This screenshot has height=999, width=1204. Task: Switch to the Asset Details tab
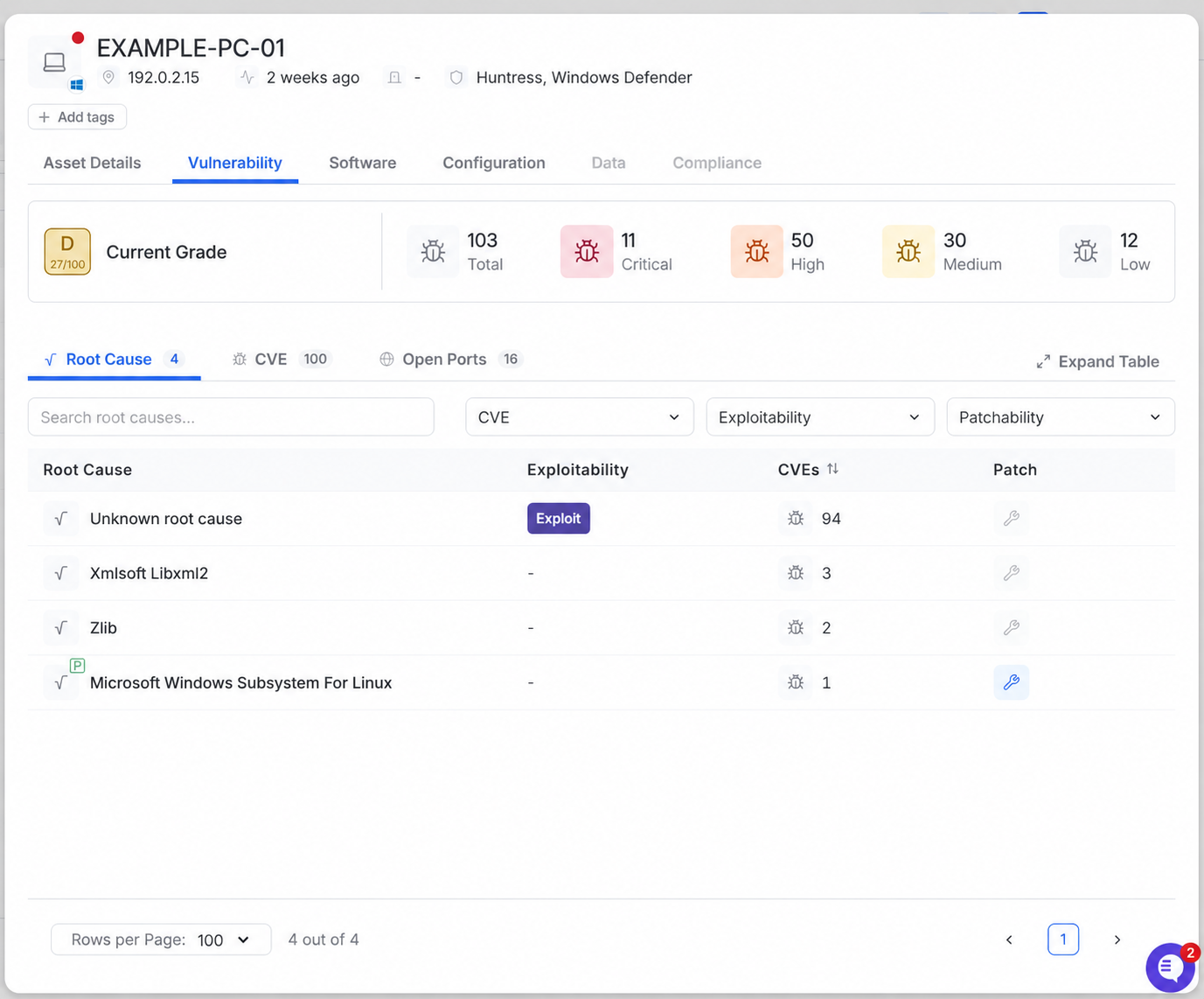tap(92, 163)
